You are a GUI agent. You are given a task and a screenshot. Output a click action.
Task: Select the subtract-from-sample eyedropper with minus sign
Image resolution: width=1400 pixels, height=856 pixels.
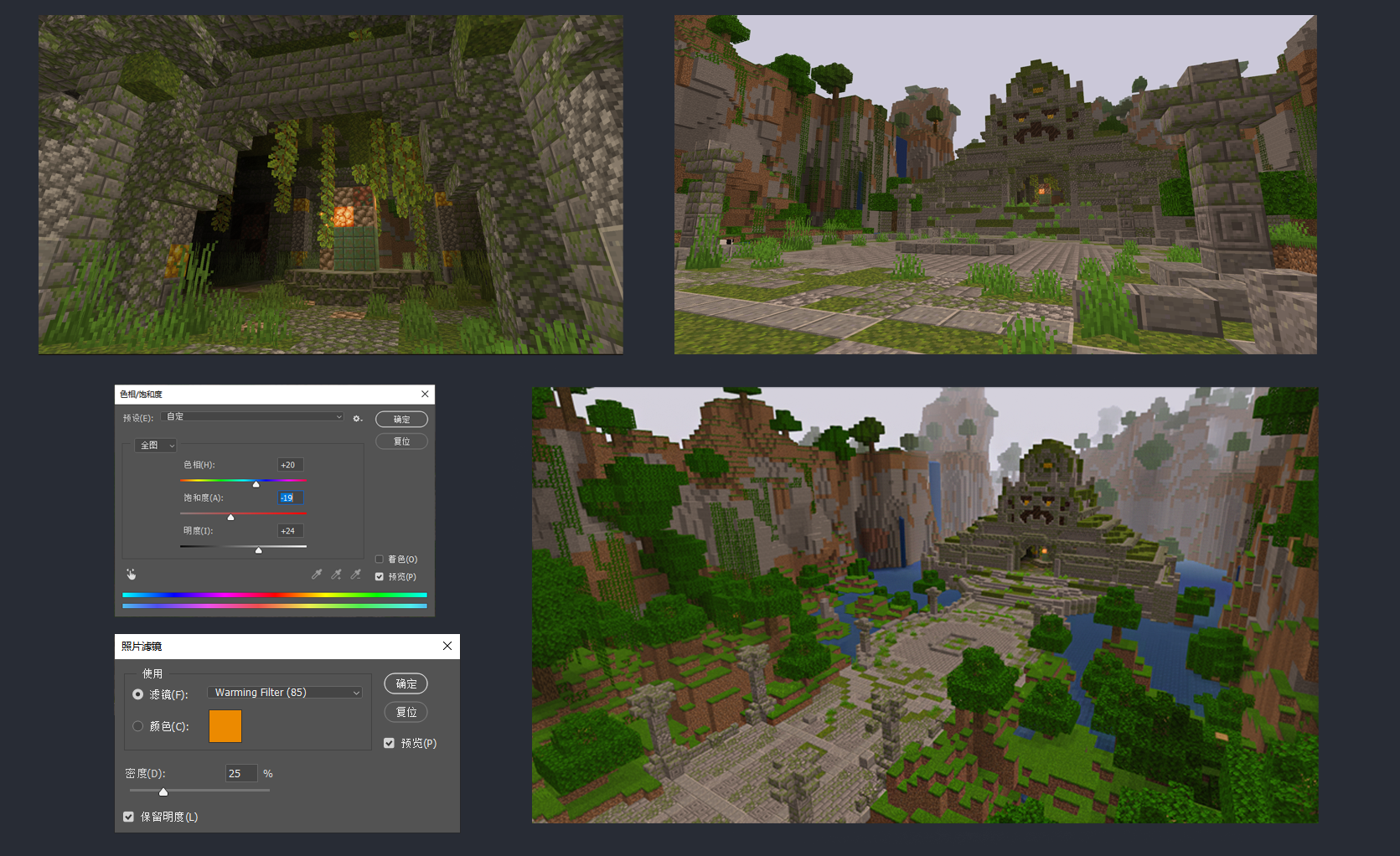[x=356, y=574]
